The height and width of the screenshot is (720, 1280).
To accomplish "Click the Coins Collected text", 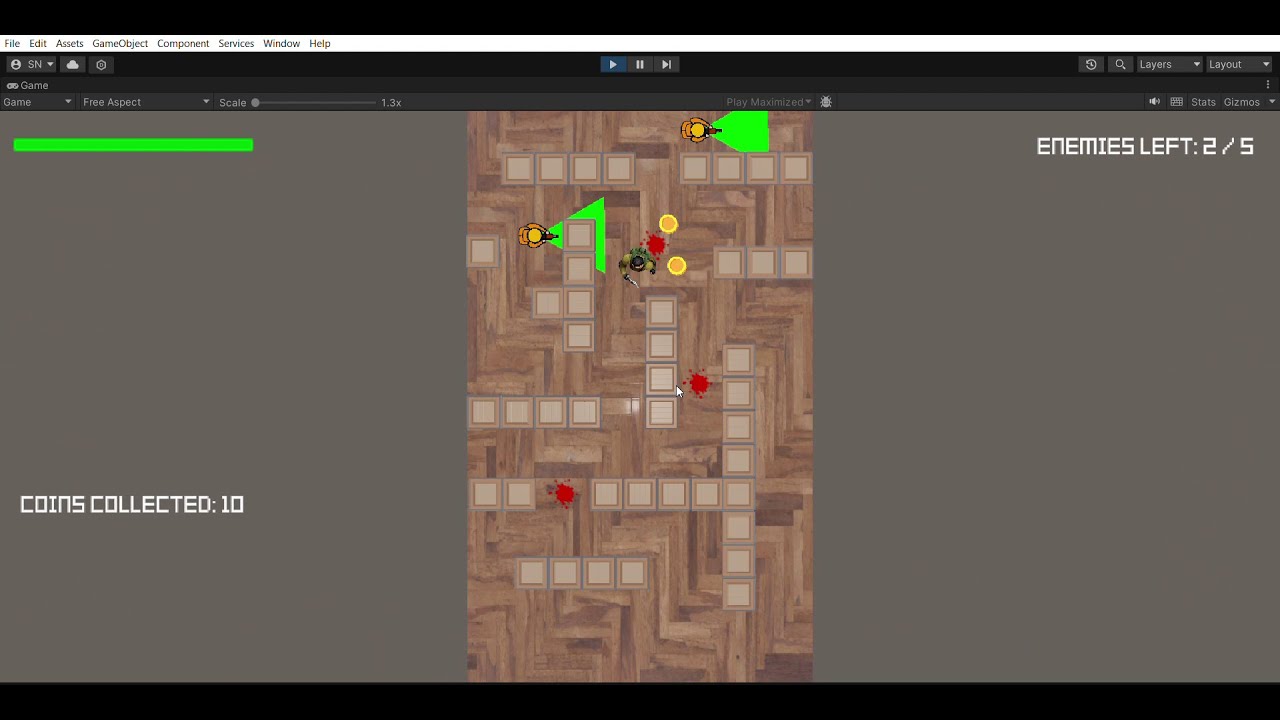I will (132, 504).
